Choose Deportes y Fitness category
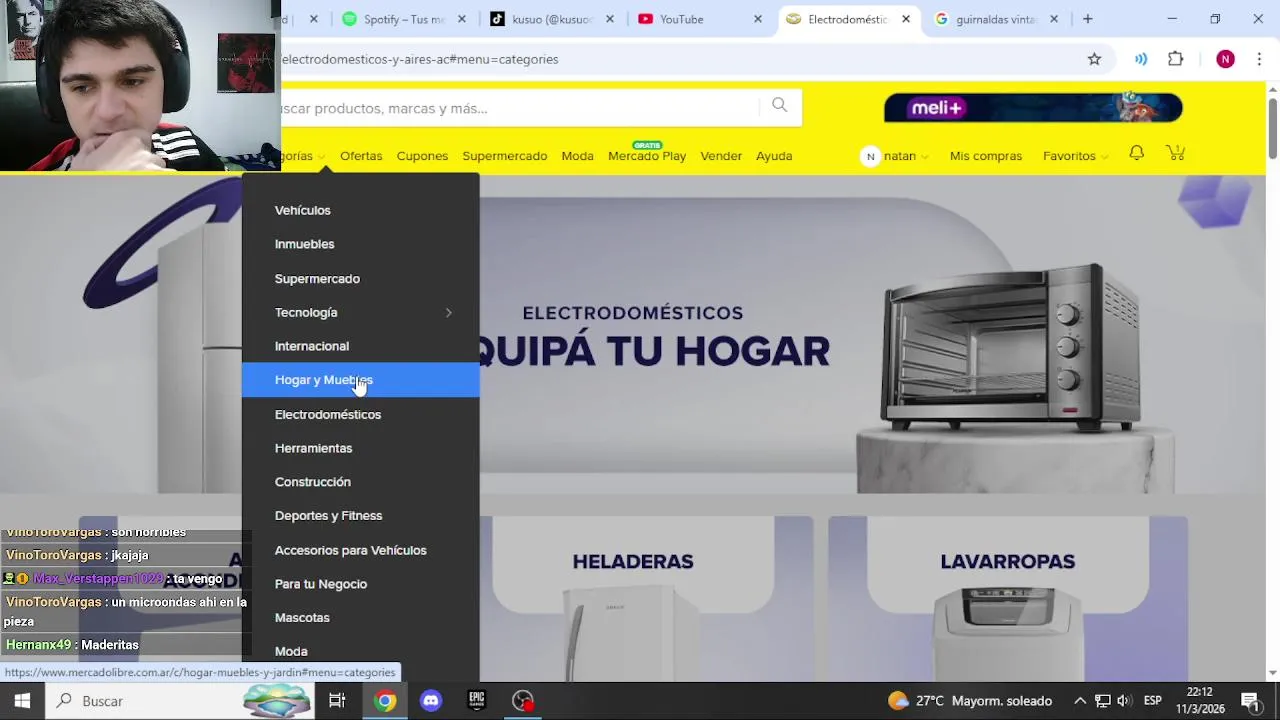This screenshot has height=720, width=1280. (328, 516)
